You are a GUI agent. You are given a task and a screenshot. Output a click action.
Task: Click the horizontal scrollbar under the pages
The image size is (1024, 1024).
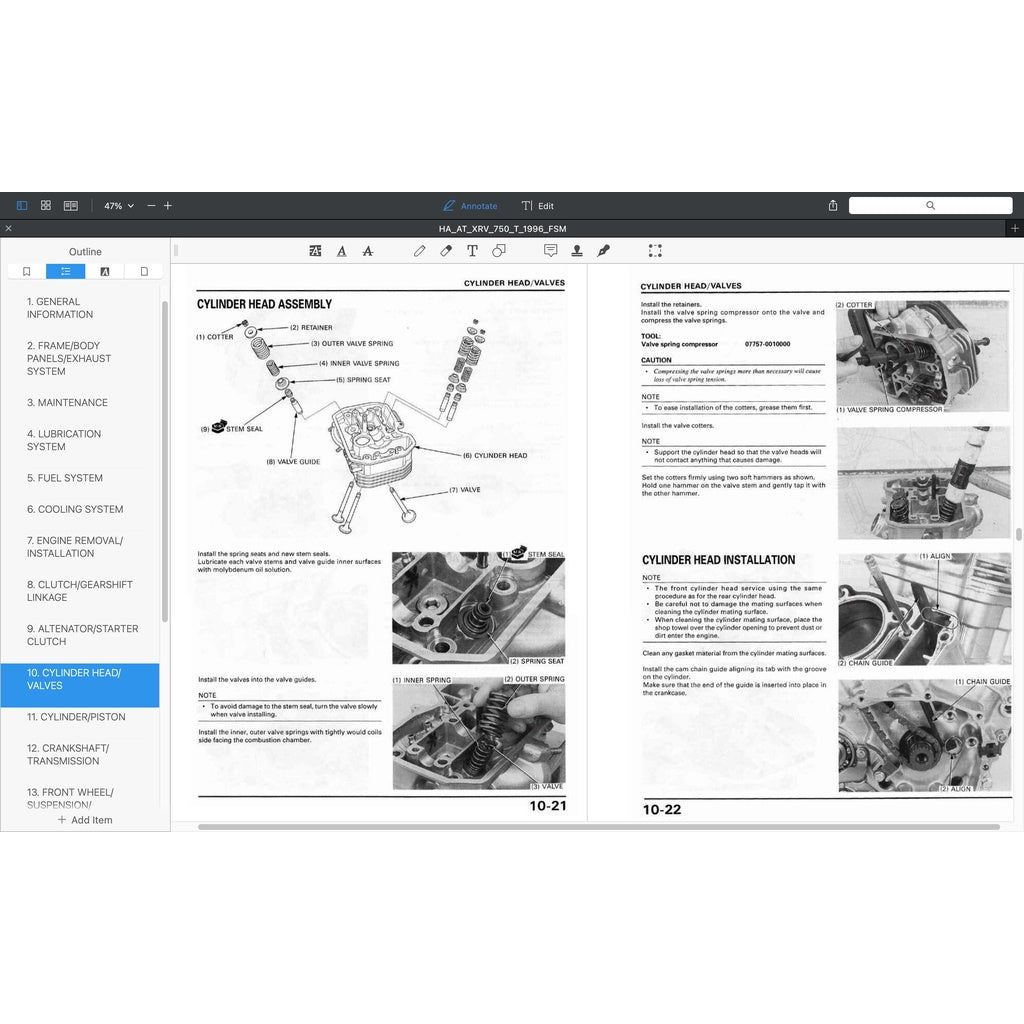tap(598, 827)
